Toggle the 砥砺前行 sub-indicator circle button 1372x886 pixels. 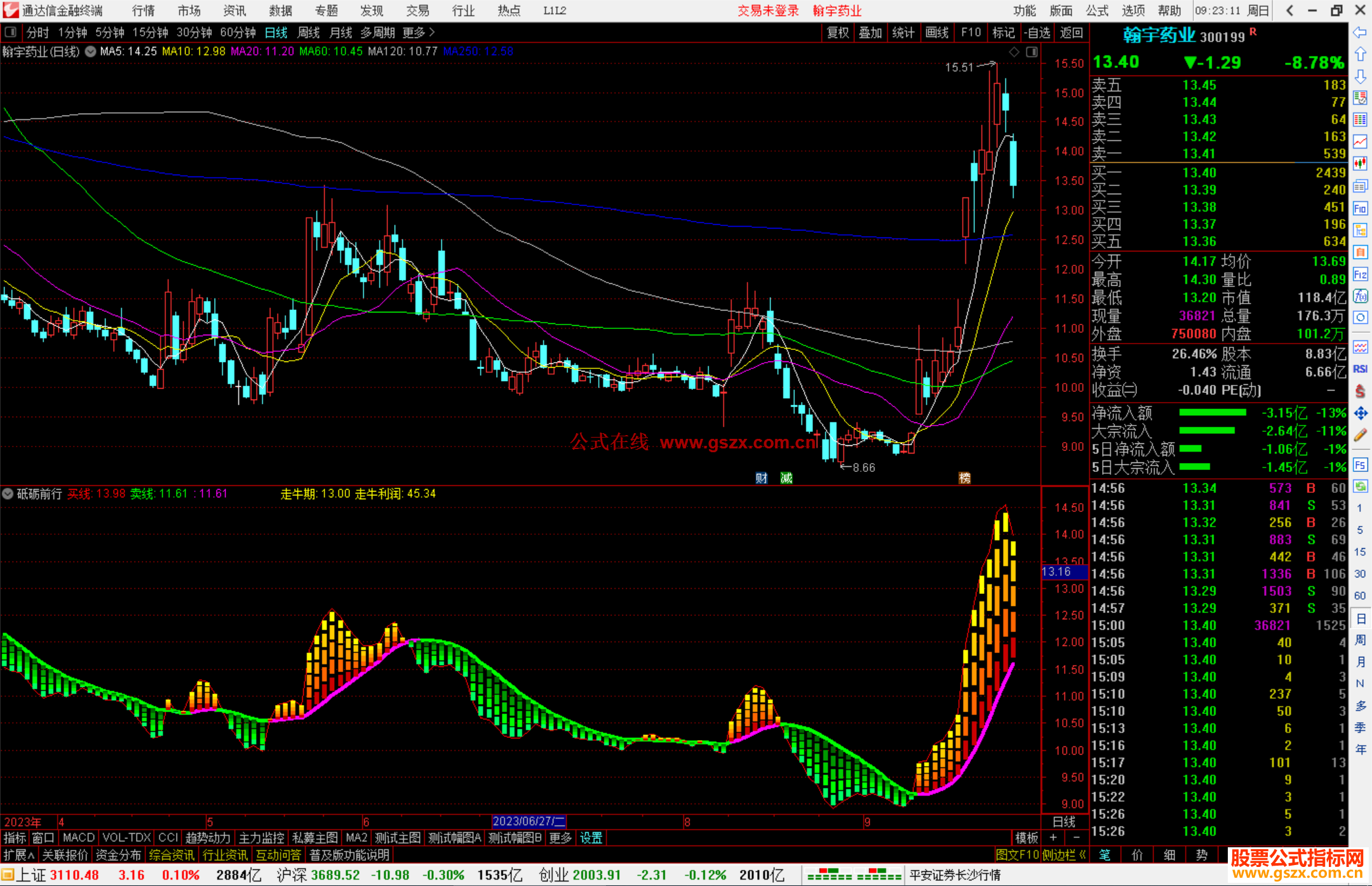point(8,493)
